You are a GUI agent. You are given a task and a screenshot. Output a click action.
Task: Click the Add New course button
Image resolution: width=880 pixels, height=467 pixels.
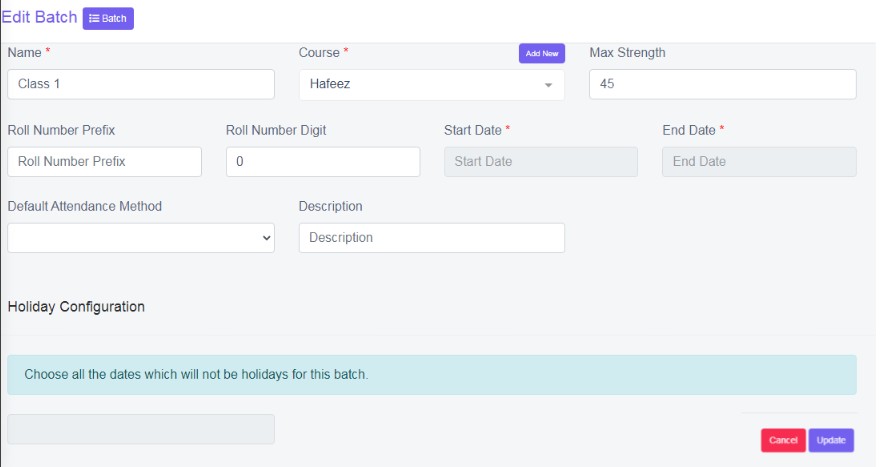tap(542, 53)
